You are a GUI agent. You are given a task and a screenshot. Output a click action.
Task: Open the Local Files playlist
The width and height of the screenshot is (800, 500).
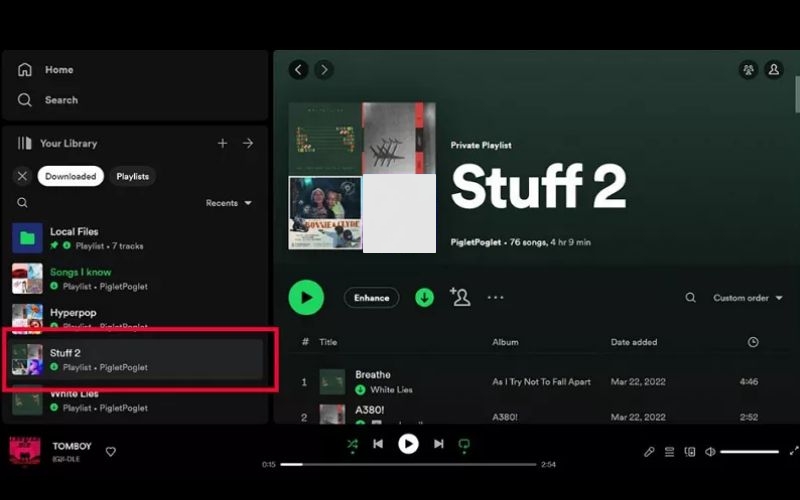pyautogui.click(x=135, y=238)
